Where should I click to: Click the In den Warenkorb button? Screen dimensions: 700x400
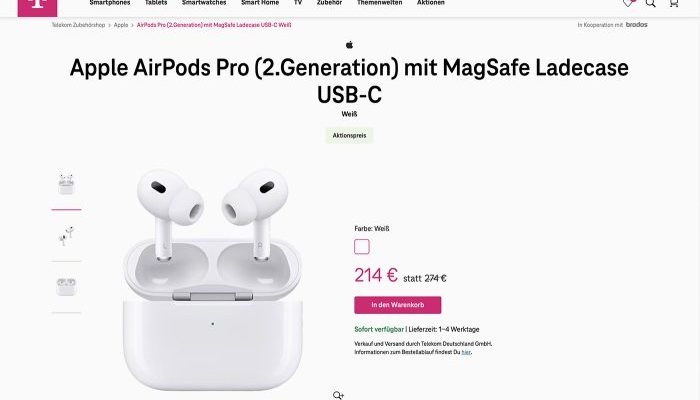click(398, 305)
